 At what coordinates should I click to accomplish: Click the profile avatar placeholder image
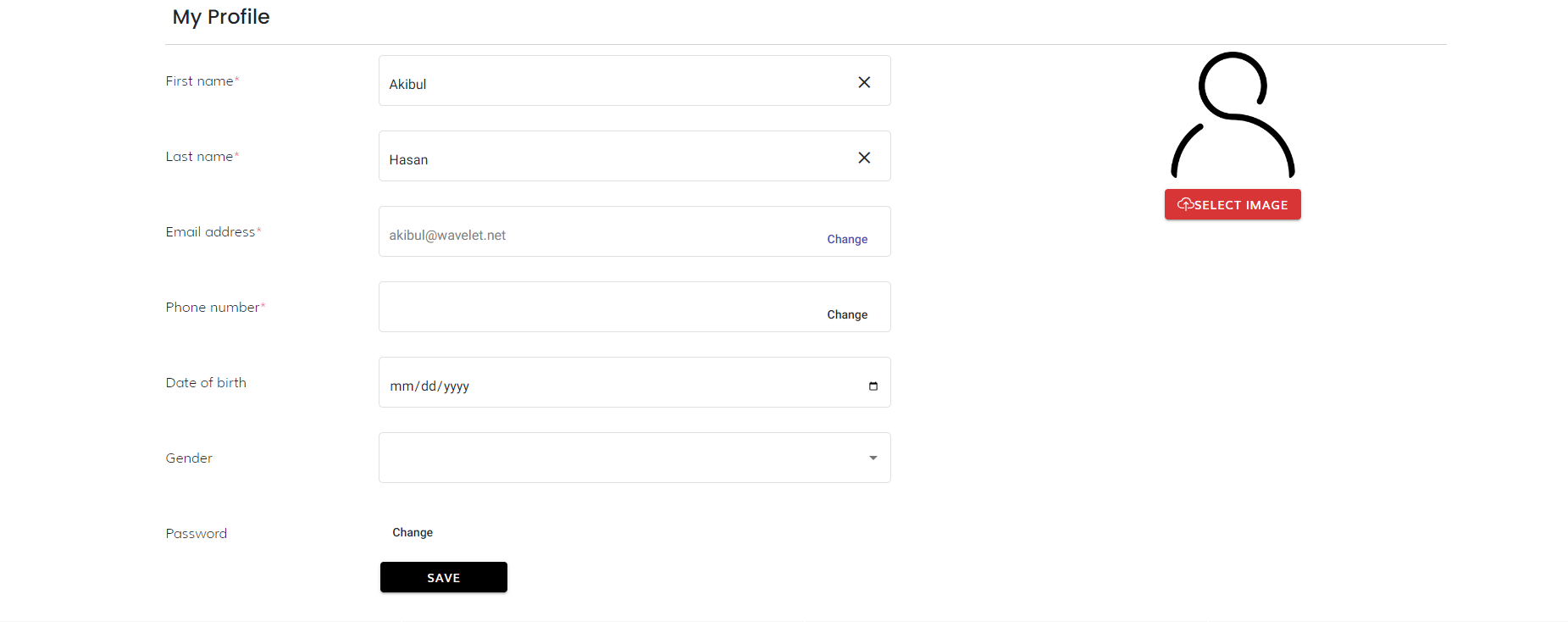[1233, 116]
